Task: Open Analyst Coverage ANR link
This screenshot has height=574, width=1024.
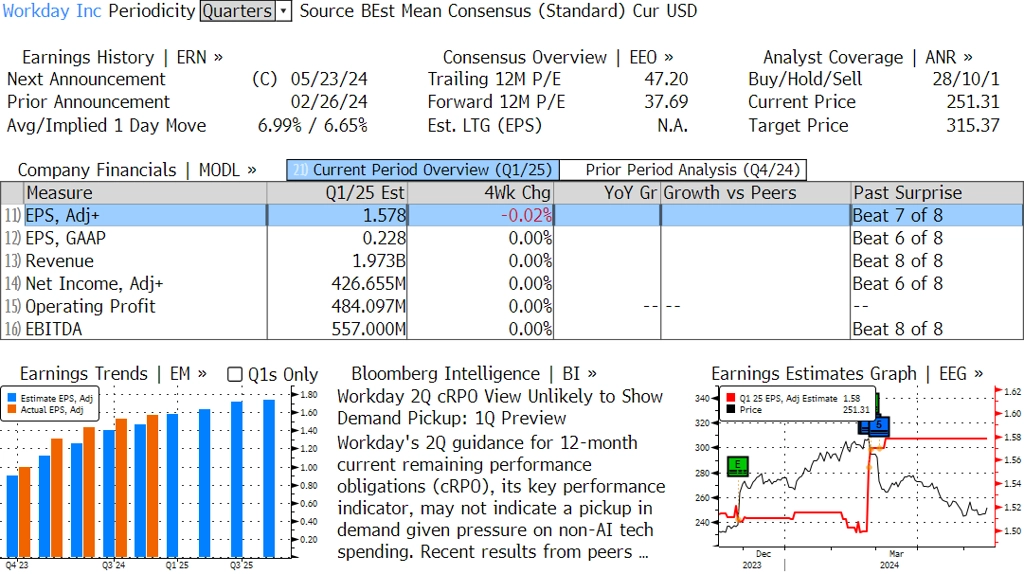Action: [867, 57]
